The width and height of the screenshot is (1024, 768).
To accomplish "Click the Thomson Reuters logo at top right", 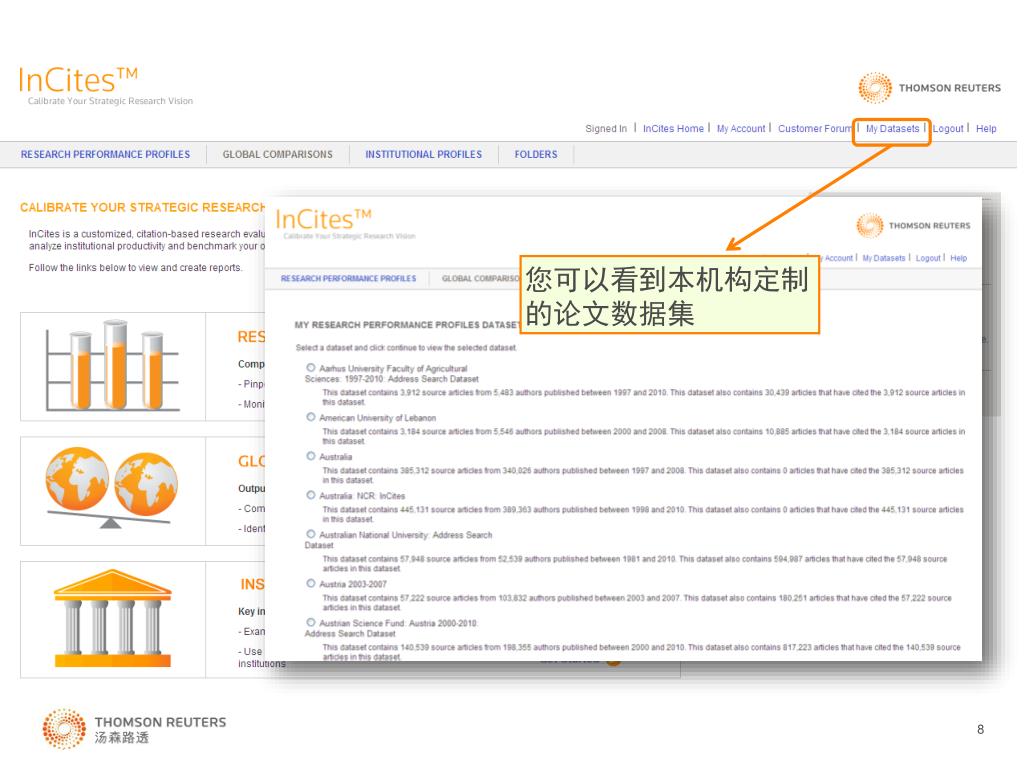I will tap(929, 88).
